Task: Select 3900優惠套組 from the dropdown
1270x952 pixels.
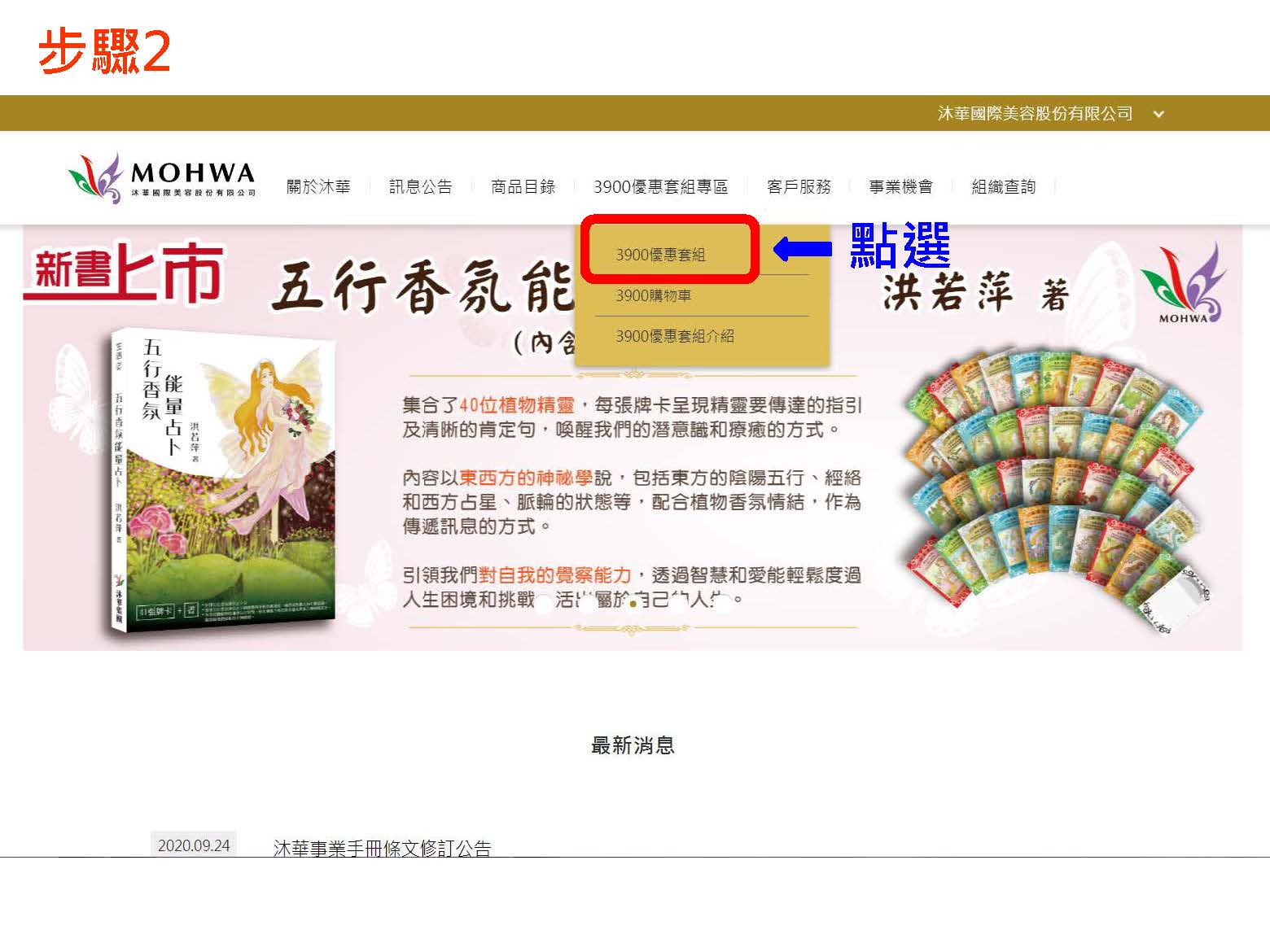Action: tap(660, 255)
